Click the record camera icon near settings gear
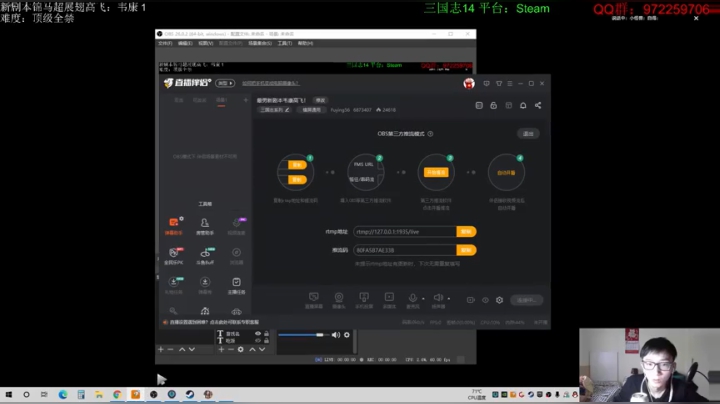Screen dimensions: 720x404 tap(471, 300)
